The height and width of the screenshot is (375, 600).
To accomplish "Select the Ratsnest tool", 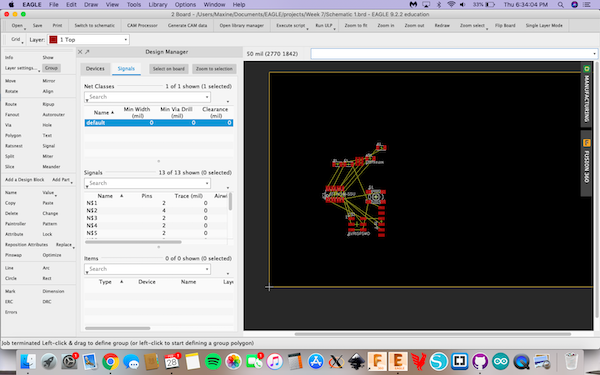I will coord(14,146).
